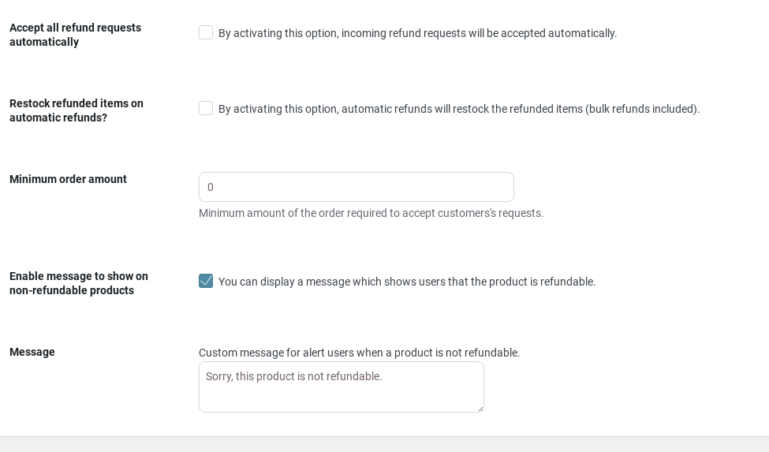Click the checkmark icon in the checked box
Viewport: 769px width, 452px height.
tap(206, 281)
